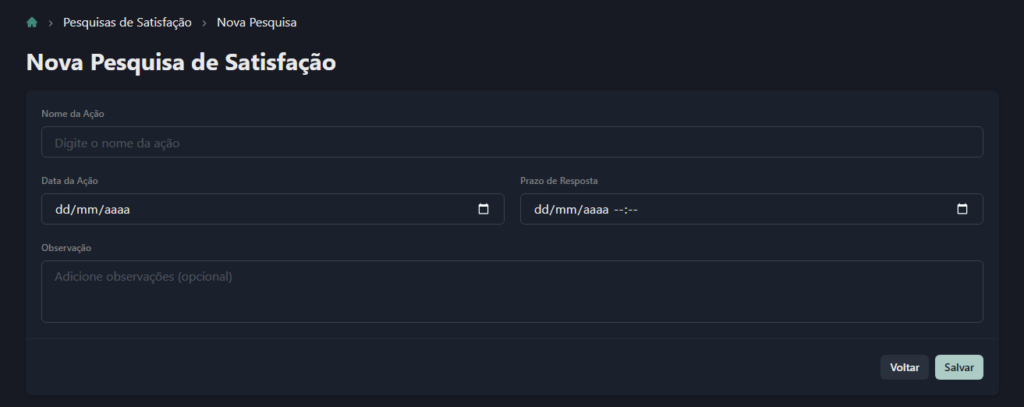Click inside the Observação text area
The width and height of the screenshot is (1024, 407).
point(511,291)
